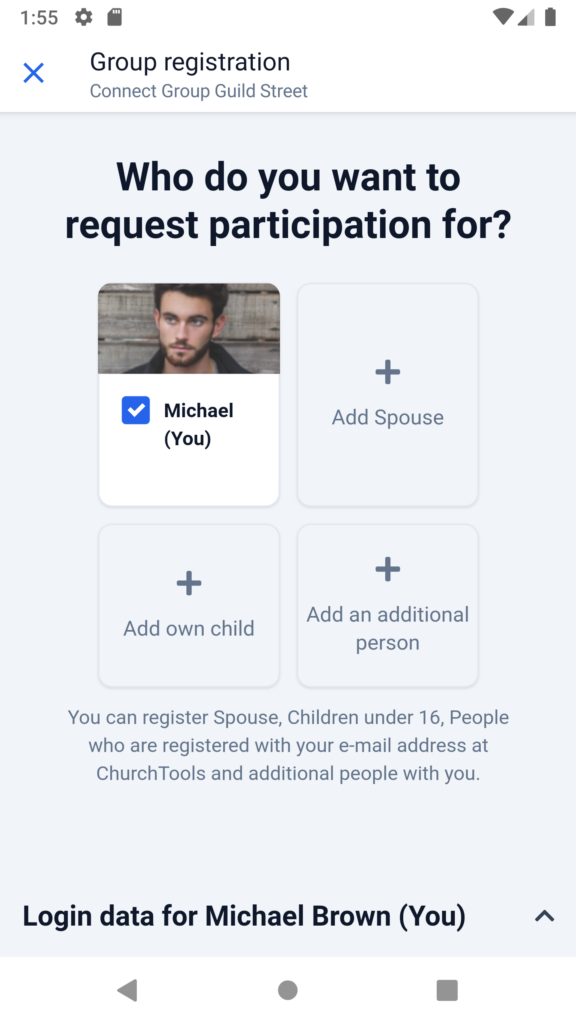
Task: Tap Android home circle button
Action: coord(287,990)
